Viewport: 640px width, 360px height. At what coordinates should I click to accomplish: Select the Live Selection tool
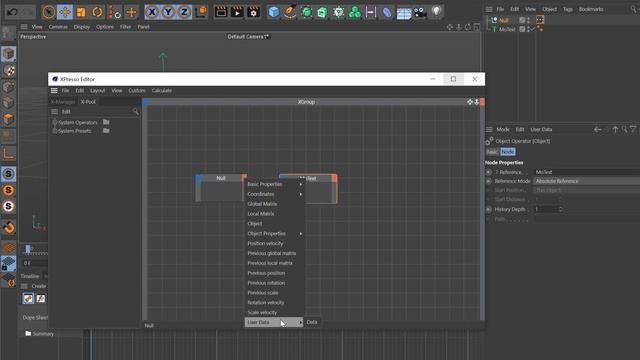coord(49,12)
